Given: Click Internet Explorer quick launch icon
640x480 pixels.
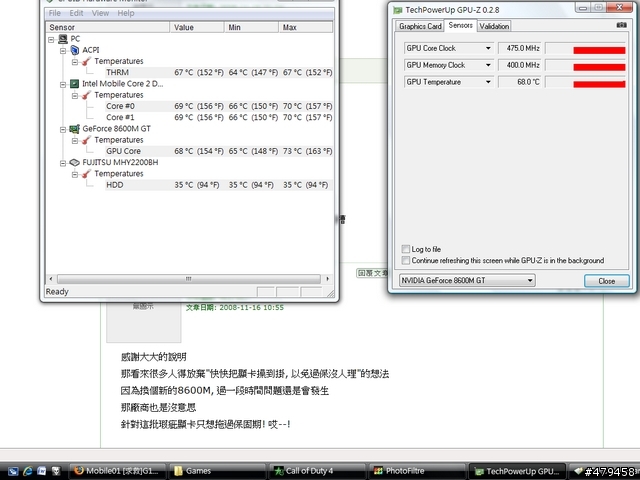Looking at the screenshot, I should click(x=27, y=471).
